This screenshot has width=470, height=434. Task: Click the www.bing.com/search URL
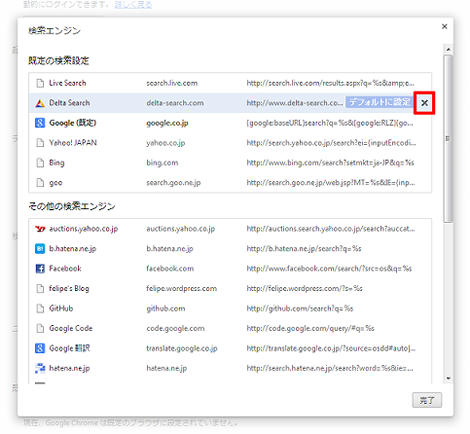coord(330,163)
